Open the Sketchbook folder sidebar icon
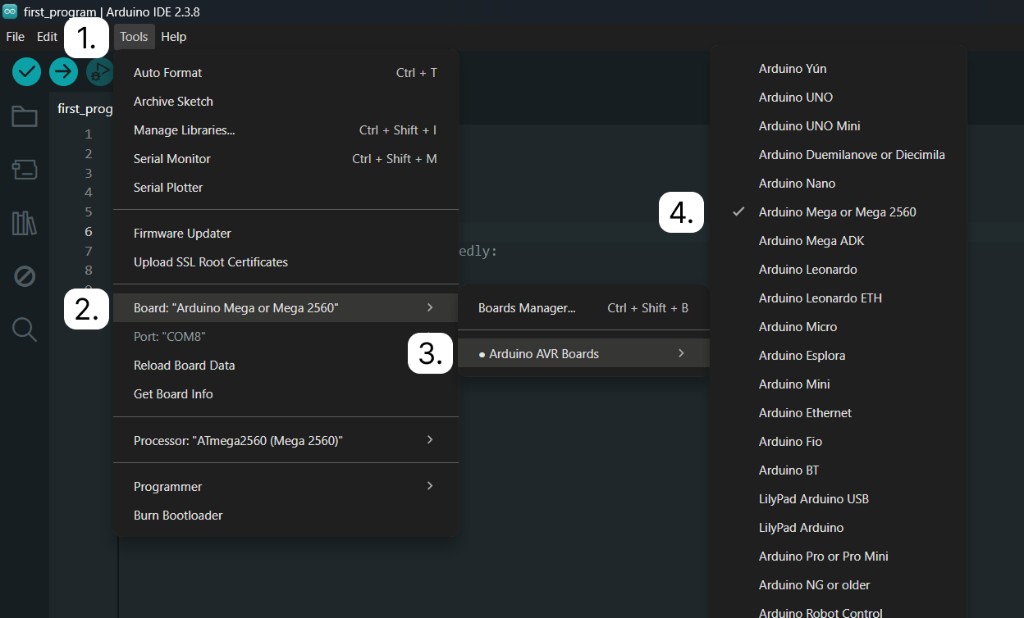The width and height of the screenshot is (1024, 618). tap(24, 117)
